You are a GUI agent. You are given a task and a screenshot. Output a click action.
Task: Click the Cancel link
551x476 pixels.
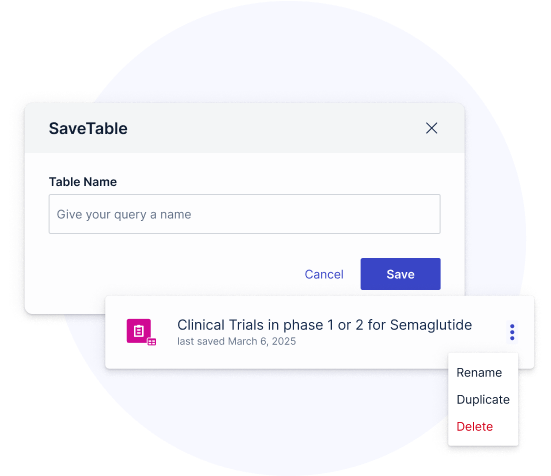324,274
